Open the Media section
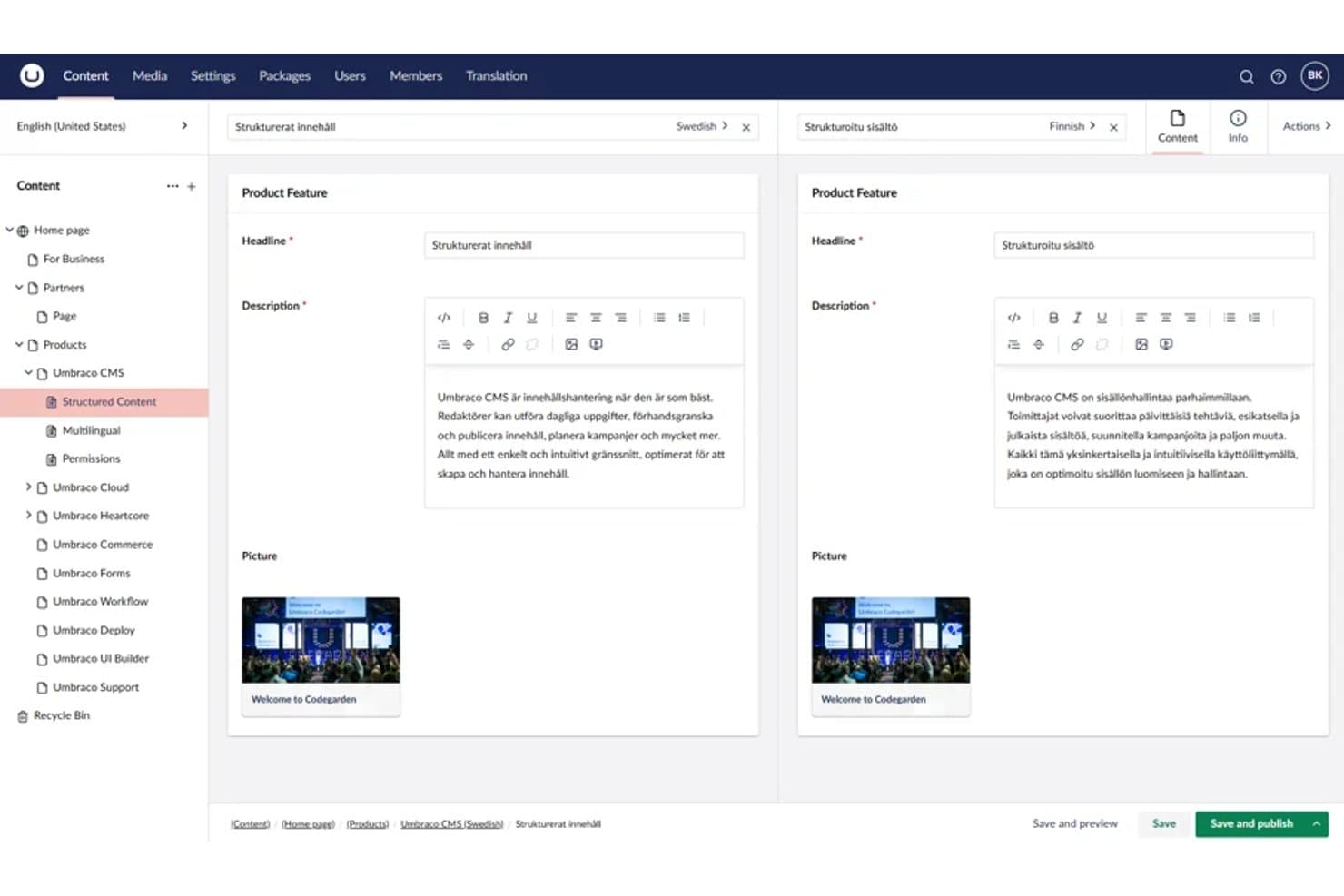Screen dimensions: 1344x896 tap(150, 76)
